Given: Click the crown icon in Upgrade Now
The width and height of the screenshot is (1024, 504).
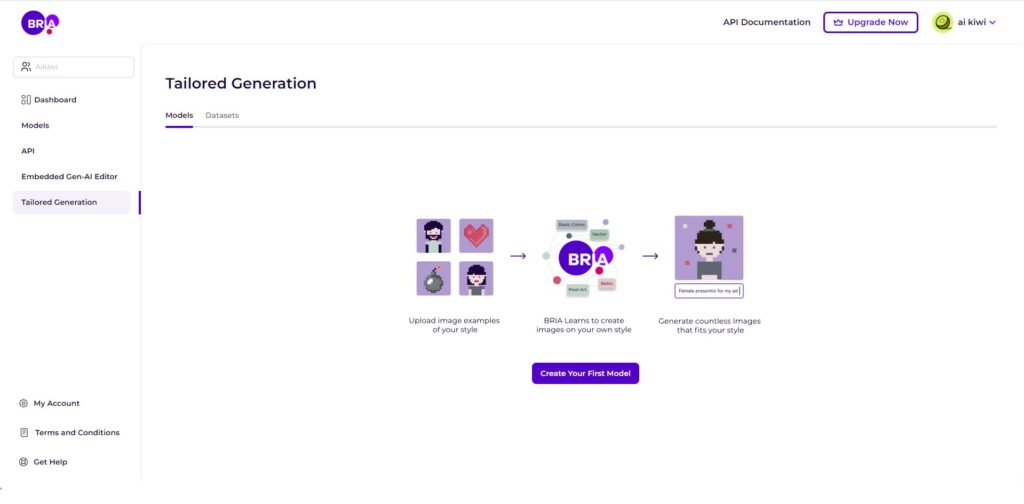Looking at the screenshot, I should [839, 22].
